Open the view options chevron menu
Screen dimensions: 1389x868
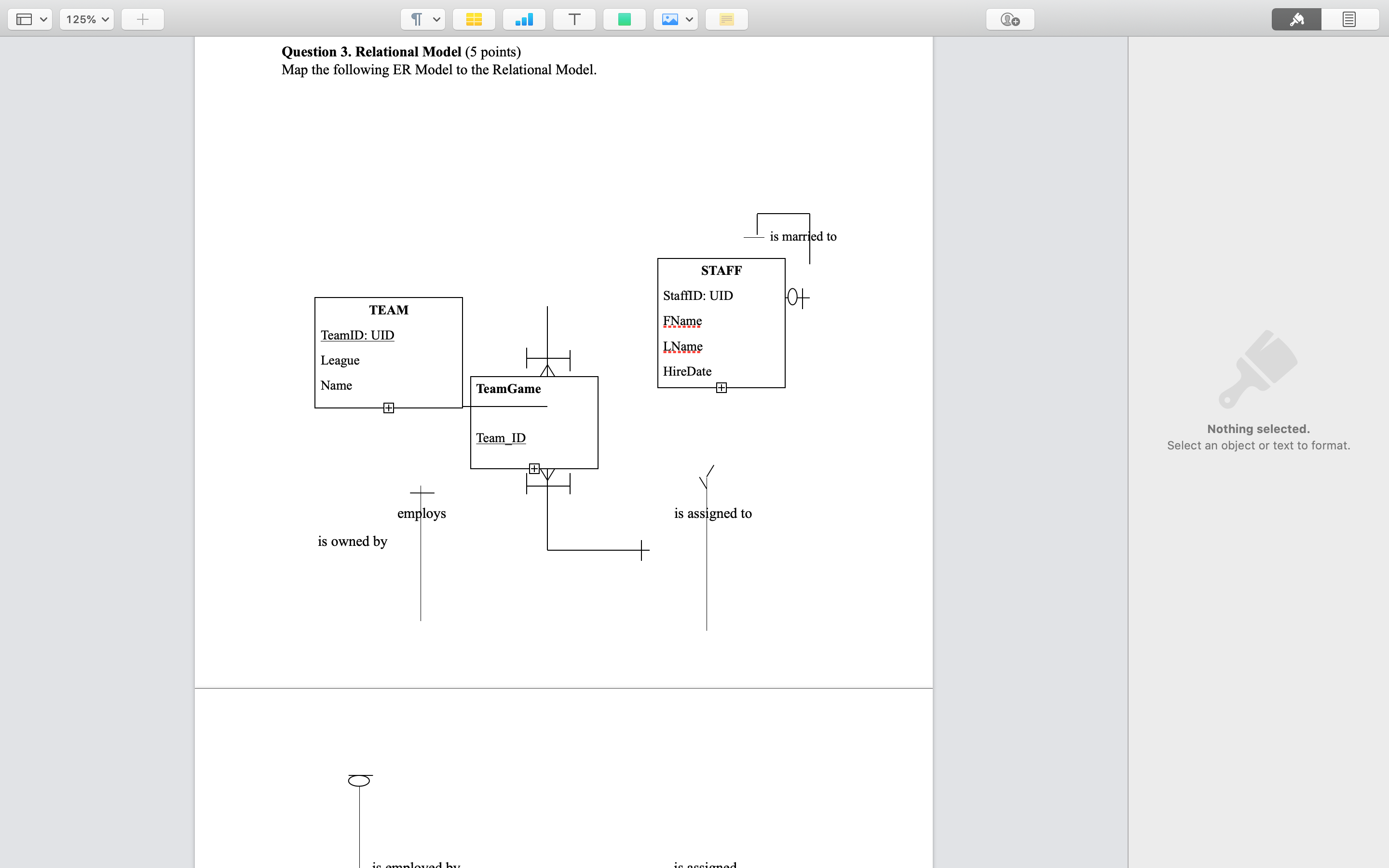tap(43, 19)
